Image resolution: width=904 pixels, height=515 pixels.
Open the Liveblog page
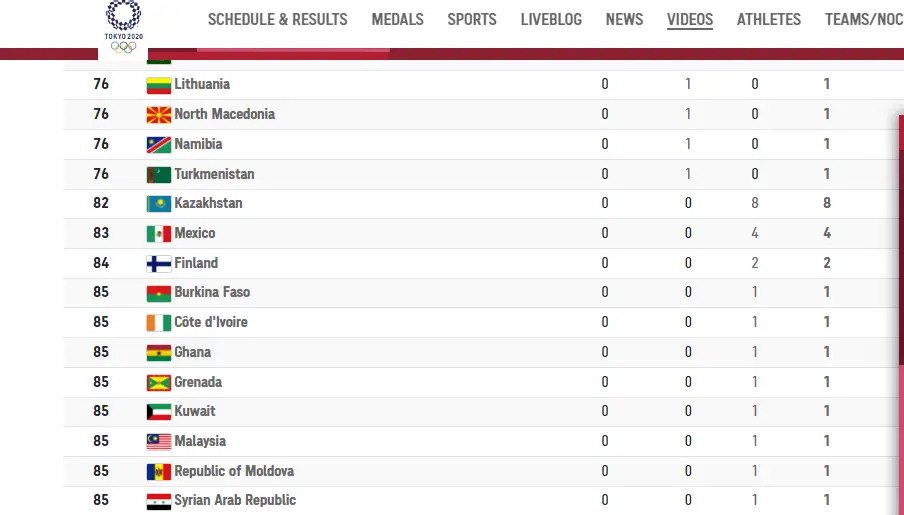pos(551,20)
